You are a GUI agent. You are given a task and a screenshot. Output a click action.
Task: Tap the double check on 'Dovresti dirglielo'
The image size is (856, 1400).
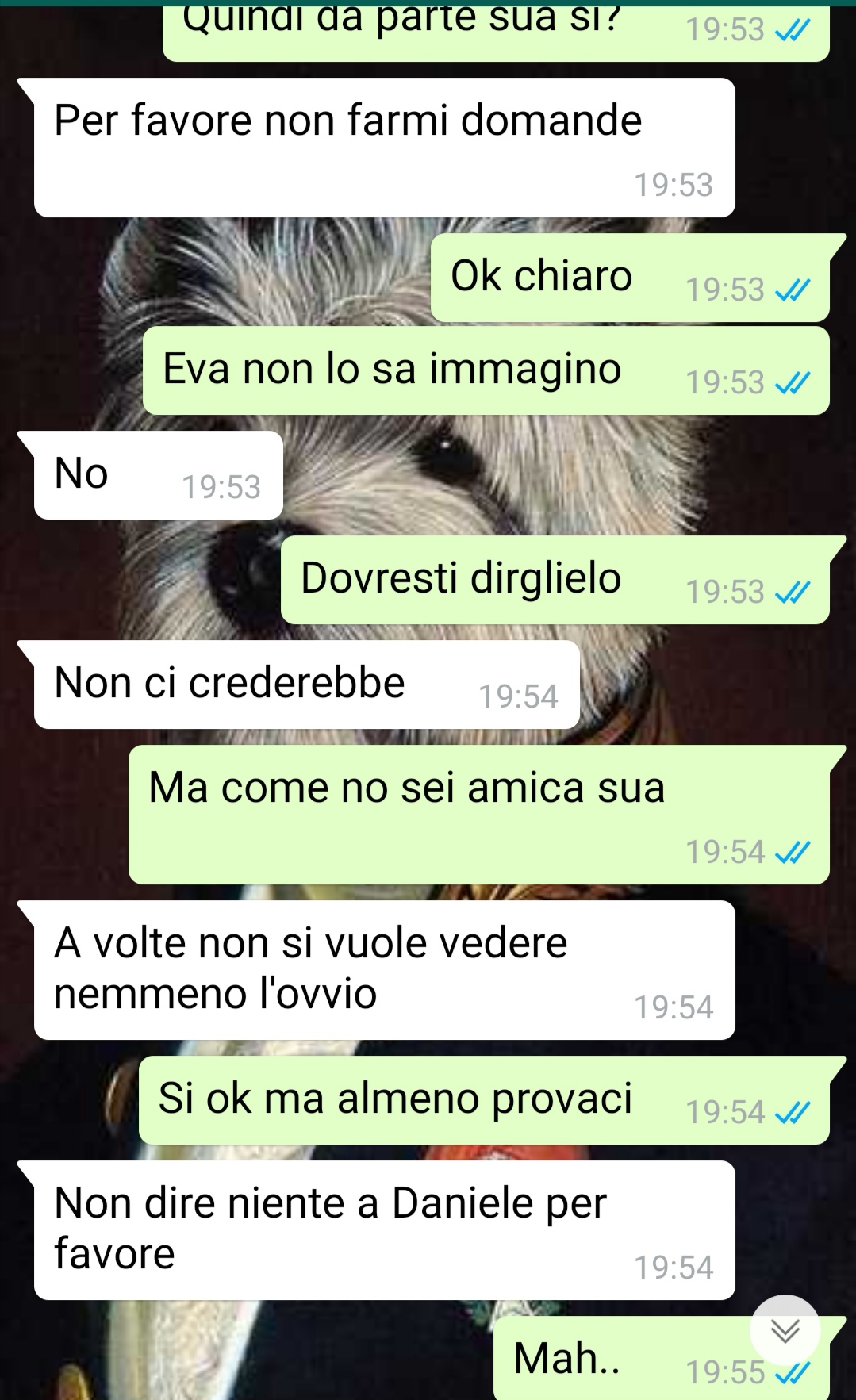click(793, 593)
